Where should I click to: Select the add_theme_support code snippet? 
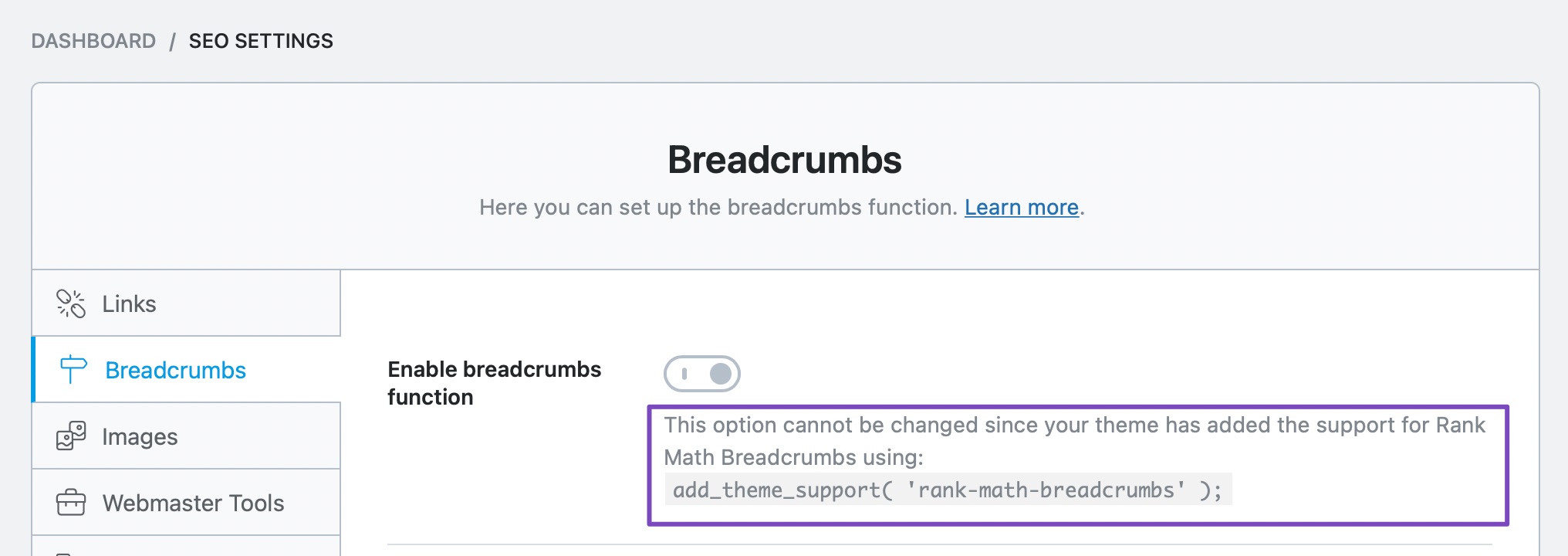[x=951, y=488]
